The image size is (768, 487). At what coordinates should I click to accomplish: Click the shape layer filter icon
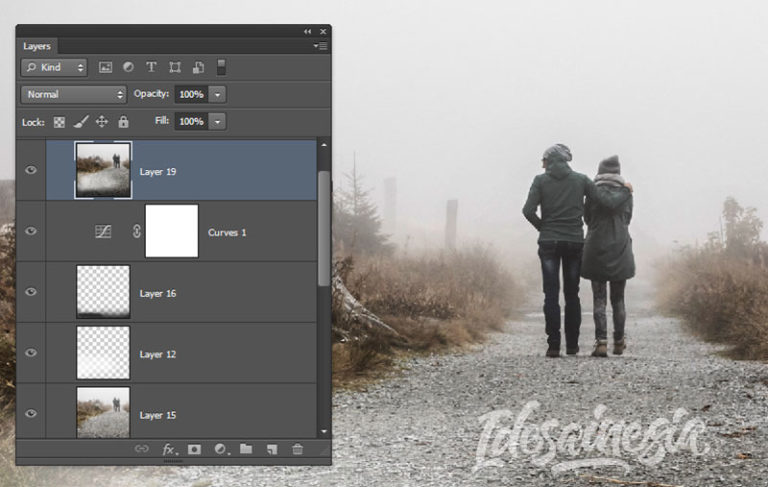(175, 67)
